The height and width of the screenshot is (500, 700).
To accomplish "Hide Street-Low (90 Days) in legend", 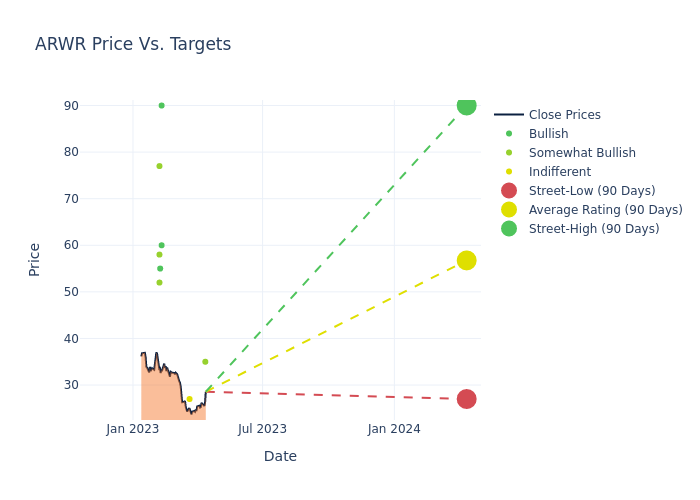I will [x=591, y=191].
